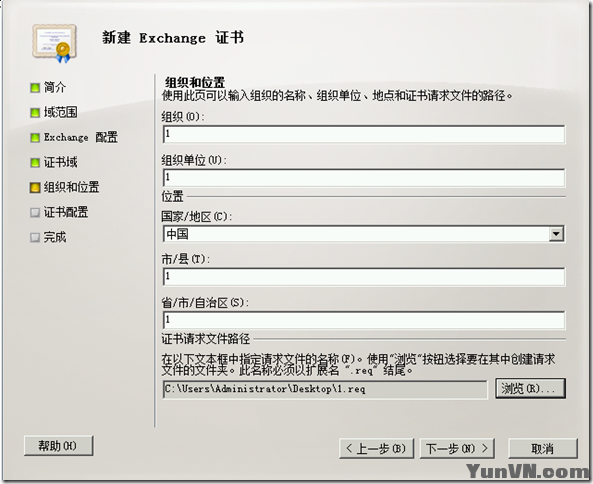Click the 位置 group heading

[172, 197]
